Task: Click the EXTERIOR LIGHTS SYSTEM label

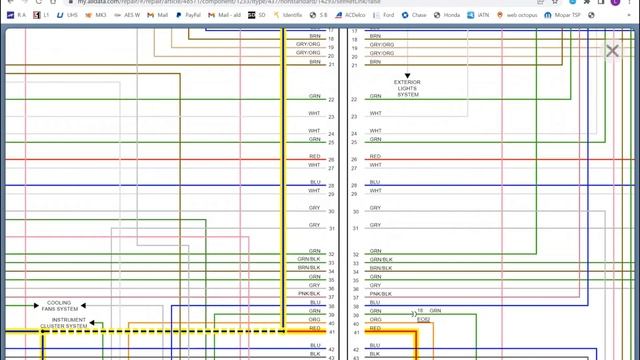Action: (407, 88)
